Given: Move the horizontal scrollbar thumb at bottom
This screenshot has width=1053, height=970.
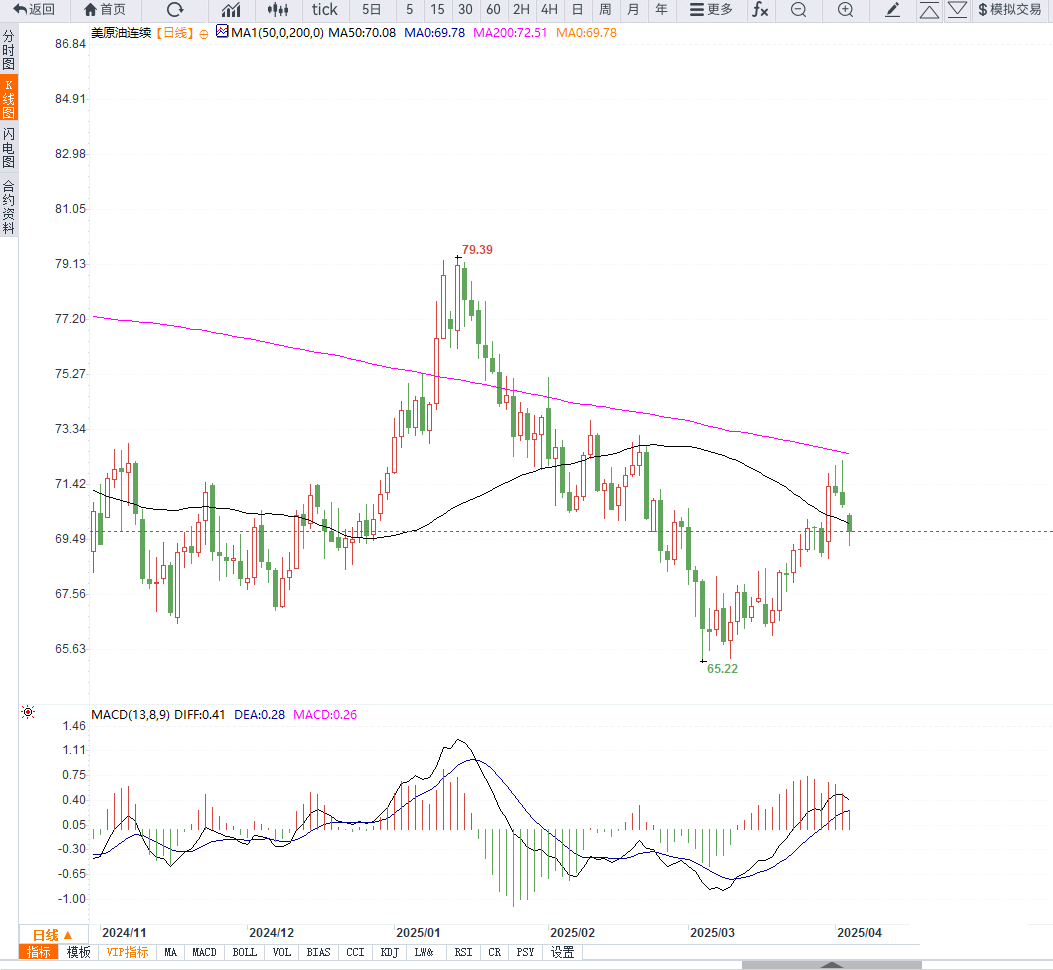Looking at the screenshot, I should pos(831,965).
